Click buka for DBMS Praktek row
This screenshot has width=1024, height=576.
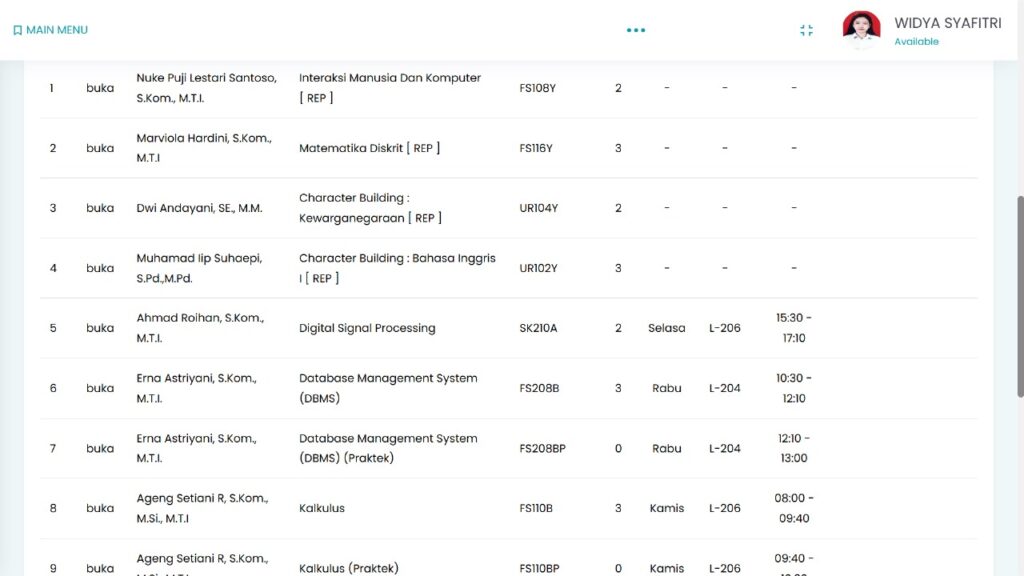100,448
